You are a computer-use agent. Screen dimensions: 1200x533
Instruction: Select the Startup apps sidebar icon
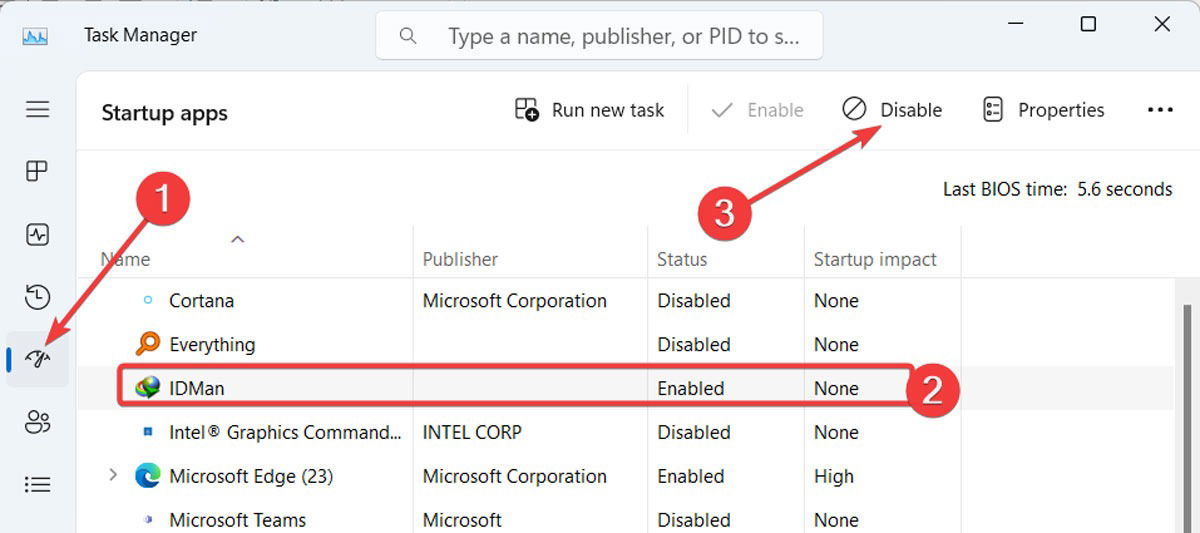click(x=38, y=359)
